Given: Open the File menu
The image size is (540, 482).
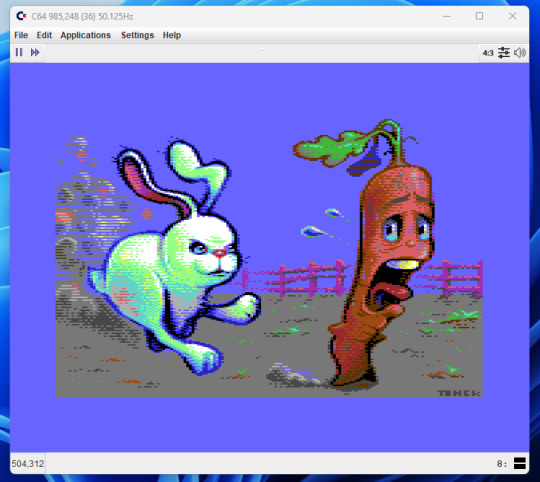Looking at the screenshot, I should coord(21,35).
